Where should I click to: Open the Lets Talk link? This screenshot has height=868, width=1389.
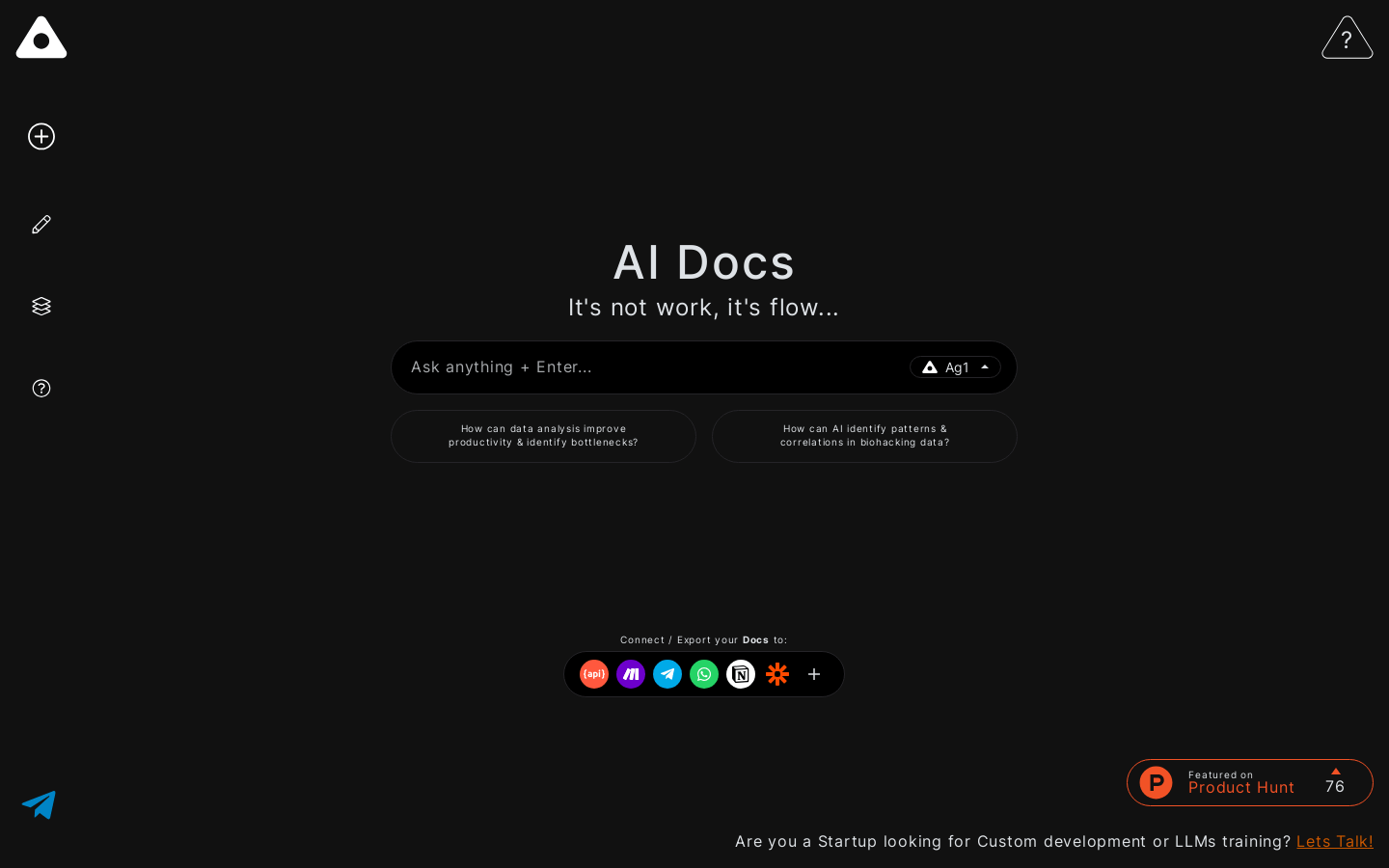pos(1335,841)
